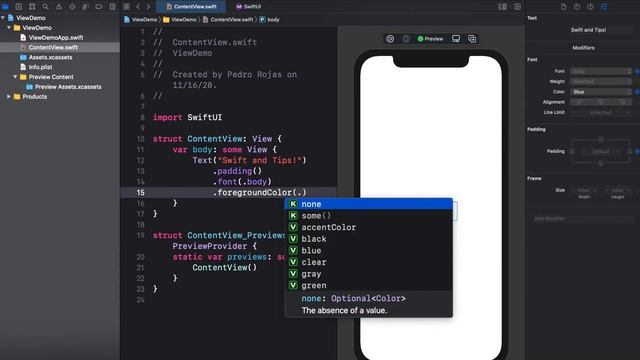Click ViewDemo folder in the breadcrumb
This screenshot has width=640, height=360.
click(180, 20)
